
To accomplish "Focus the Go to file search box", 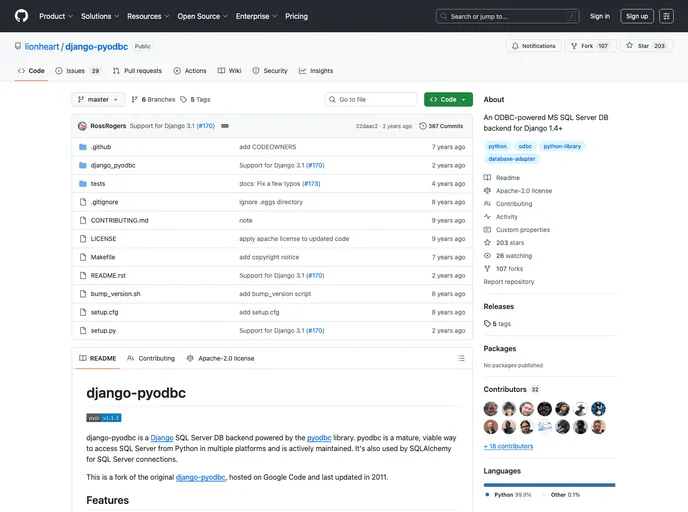I will (x=371, y=100).
